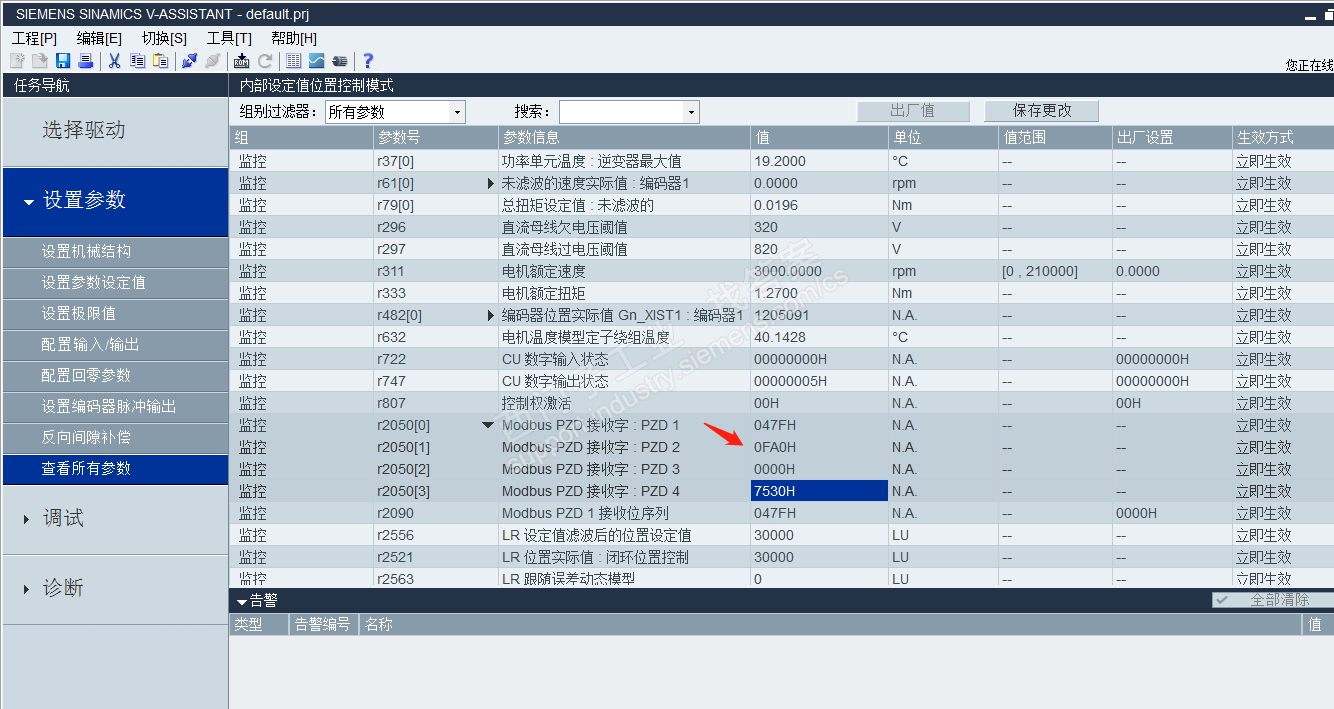Click the grey Restart drive refresh icon
Viewport: 1334px width, 709px height.
(265, 61)
